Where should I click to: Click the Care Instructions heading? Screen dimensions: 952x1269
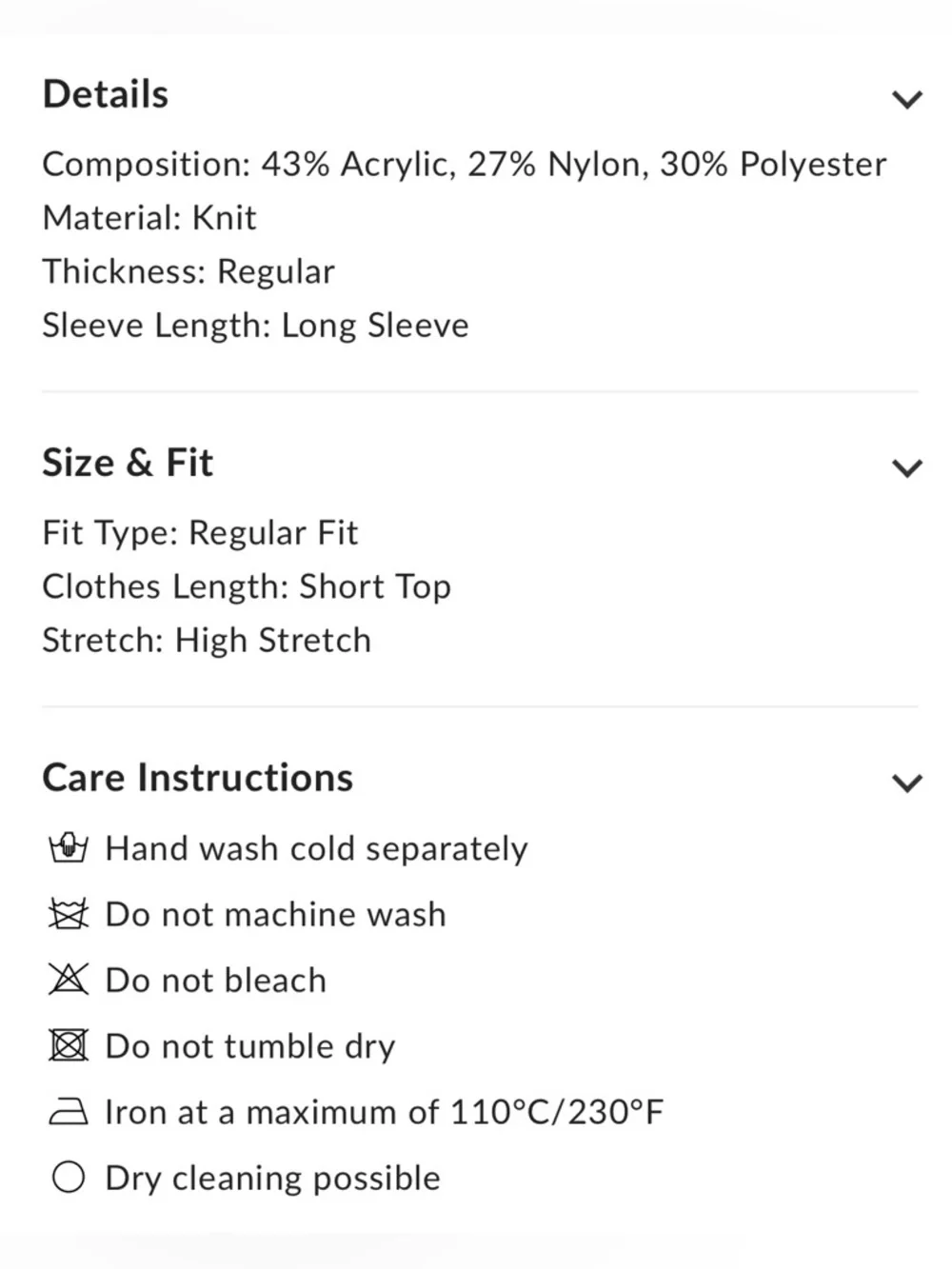click(197, 778)
